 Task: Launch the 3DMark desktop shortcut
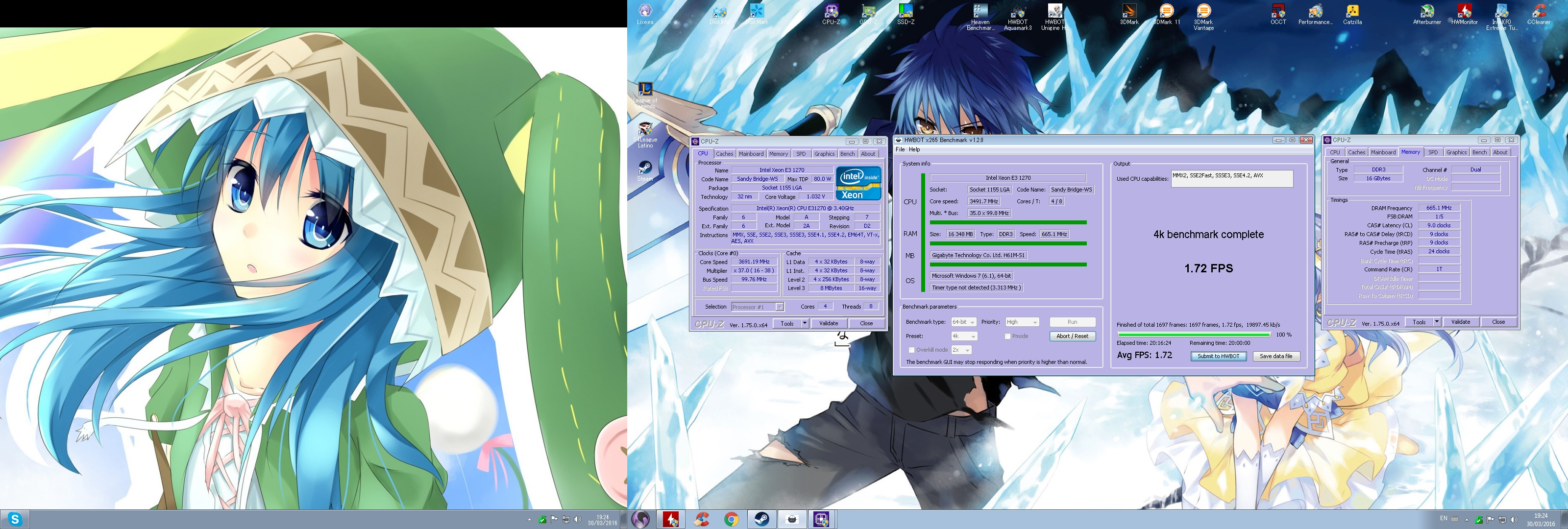(1129, 14)
